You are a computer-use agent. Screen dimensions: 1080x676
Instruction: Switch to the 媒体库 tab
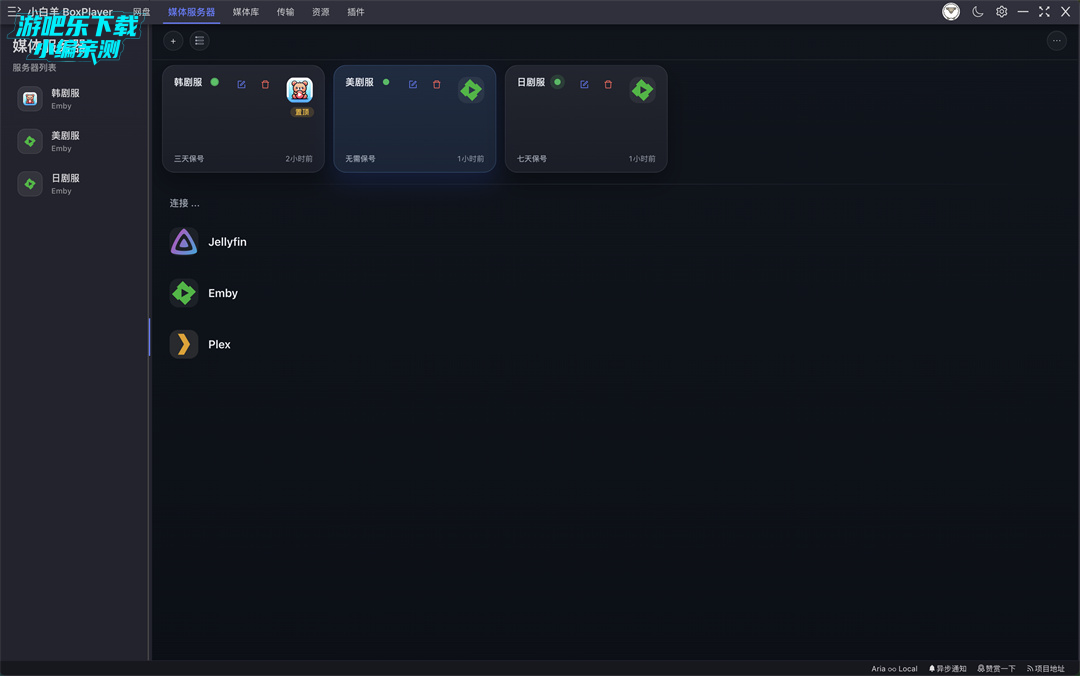click(x=246, y=12)
